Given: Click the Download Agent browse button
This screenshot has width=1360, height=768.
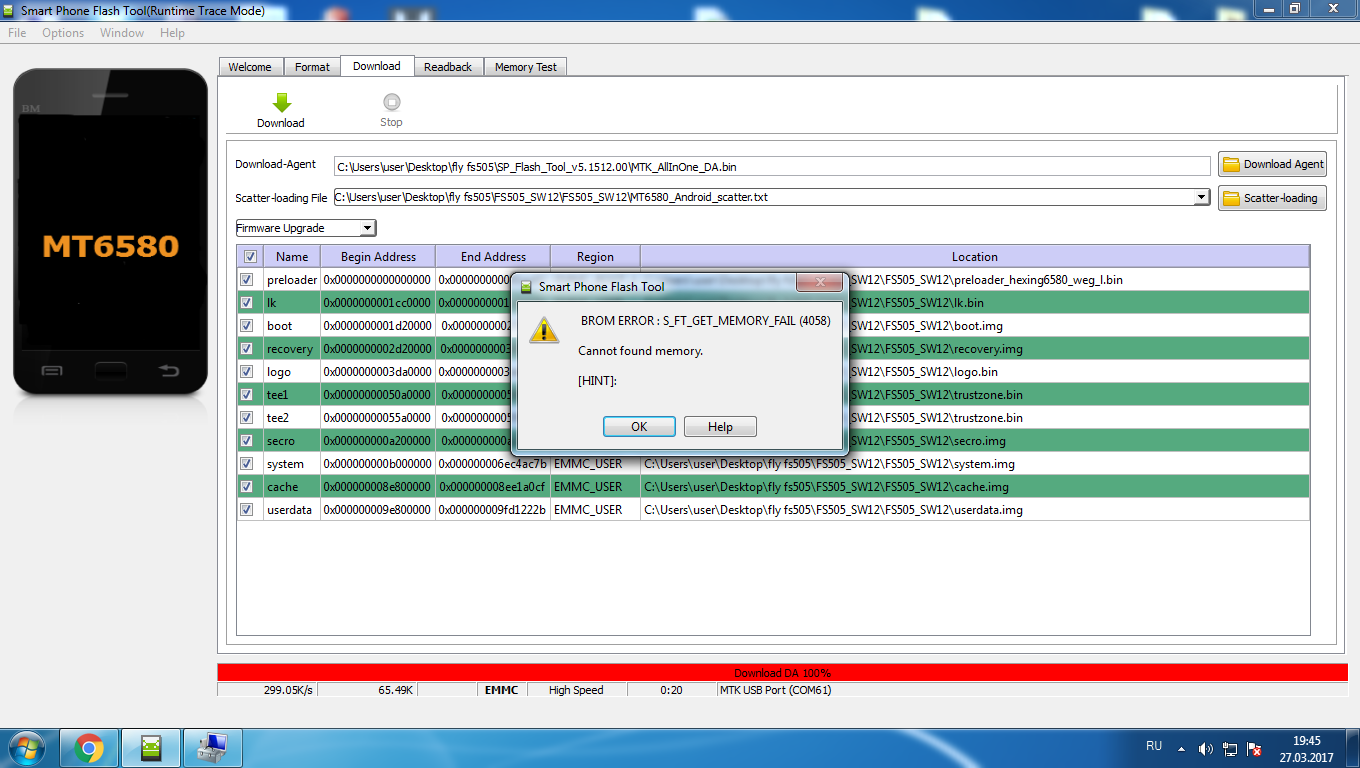Looking at the screenshot, I should click(x=1272, y=164).
